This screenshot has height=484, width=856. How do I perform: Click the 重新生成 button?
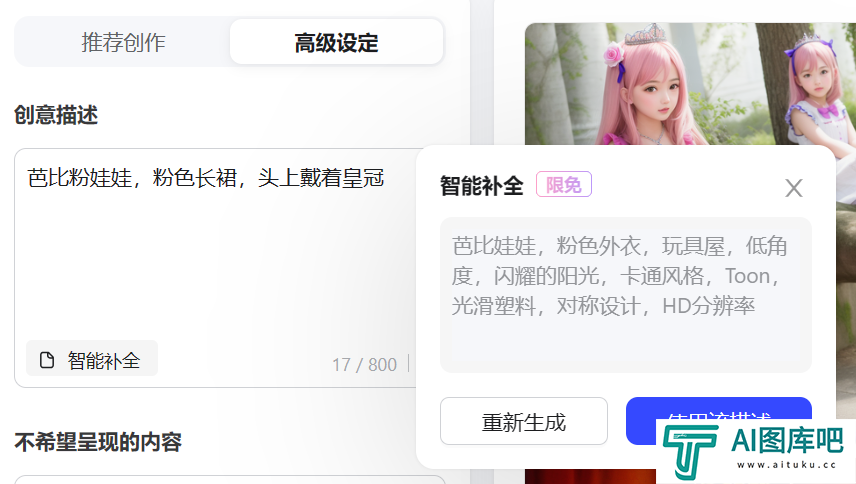click(x=524, y=421)
